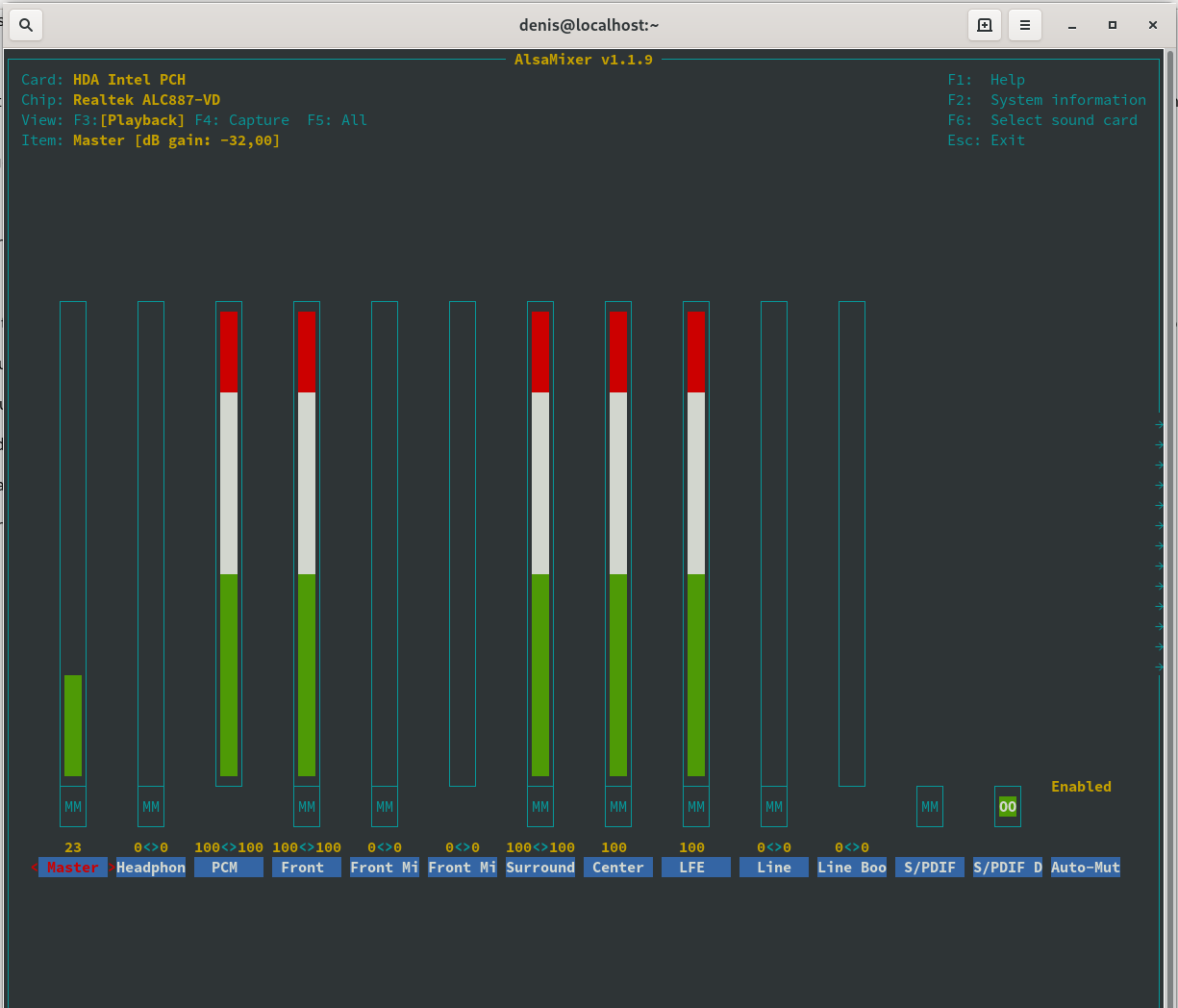Click the 100<>100 value above PCM
Image resolution: width=1178 pixels, height=1008 pixels.
point(229,847)
